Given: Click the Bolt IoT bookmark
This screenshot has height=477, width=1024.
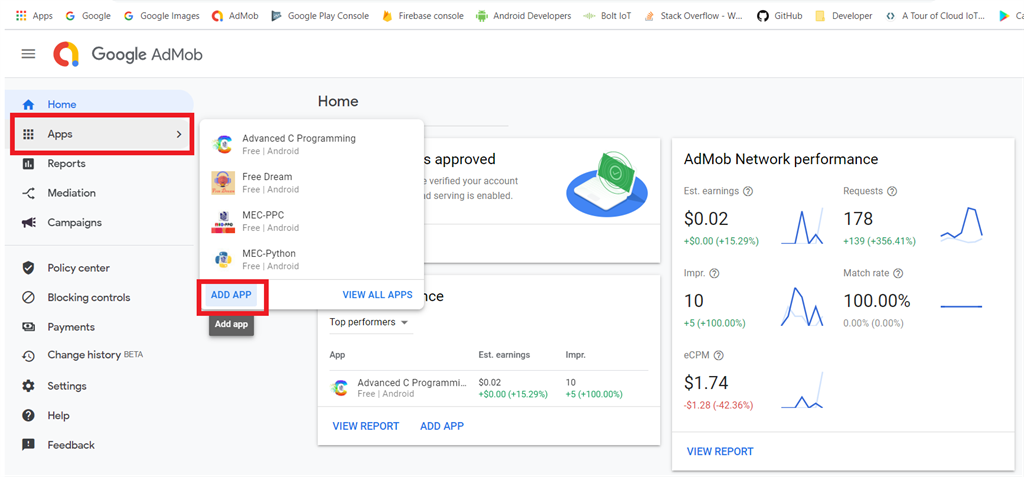Looking at the screenshot, I should pyautogui.click(x=607, y=16).
